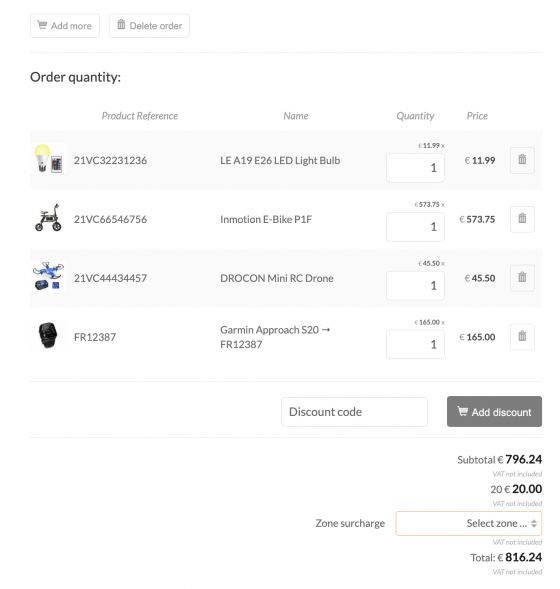Open the light bulb product thumbnail
Image resolution: width=560 pixels, height=589 pixels.
pyautogui.click(x=48, y=159)
